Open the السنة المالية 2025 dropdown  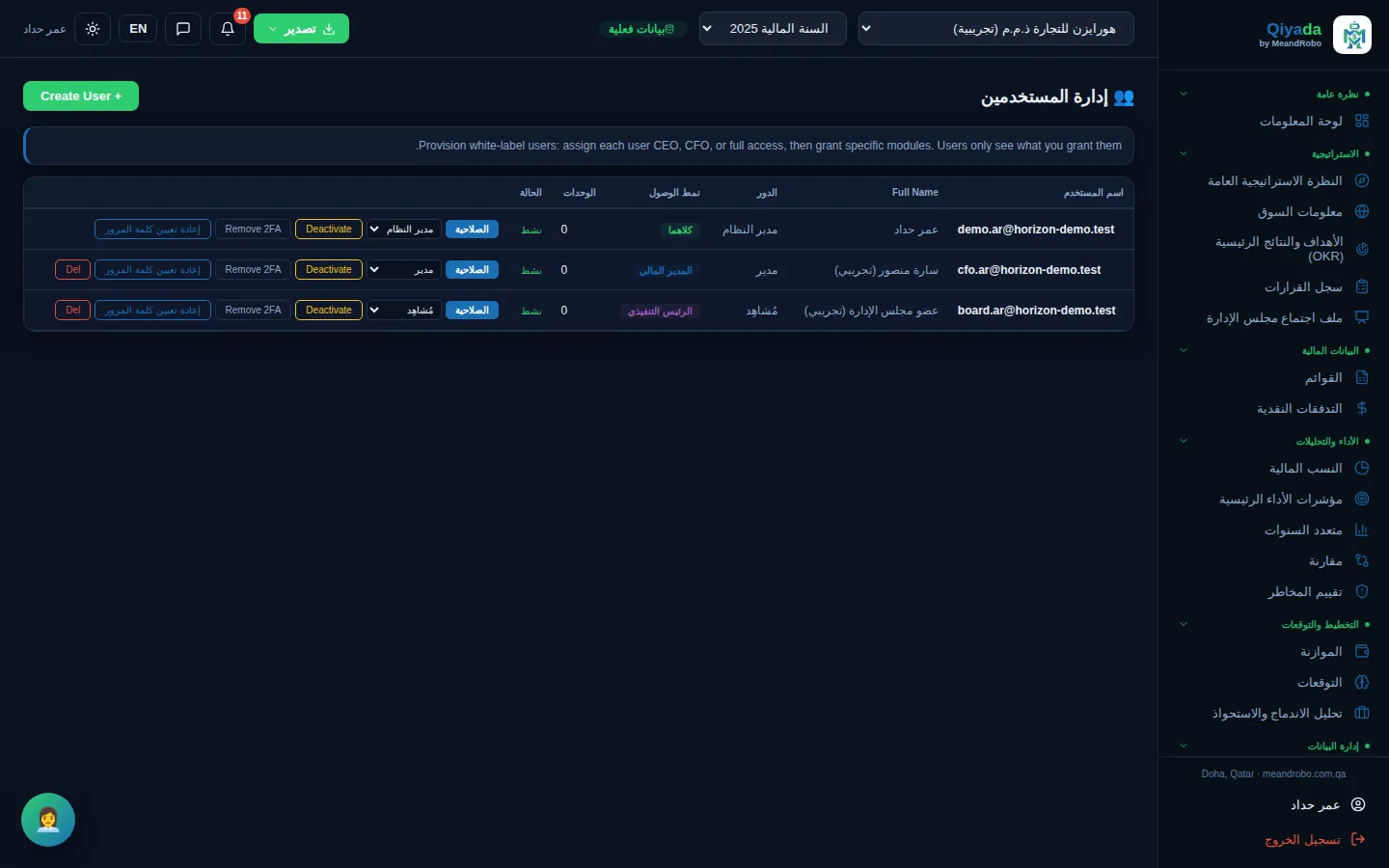[x=773, y=29]
